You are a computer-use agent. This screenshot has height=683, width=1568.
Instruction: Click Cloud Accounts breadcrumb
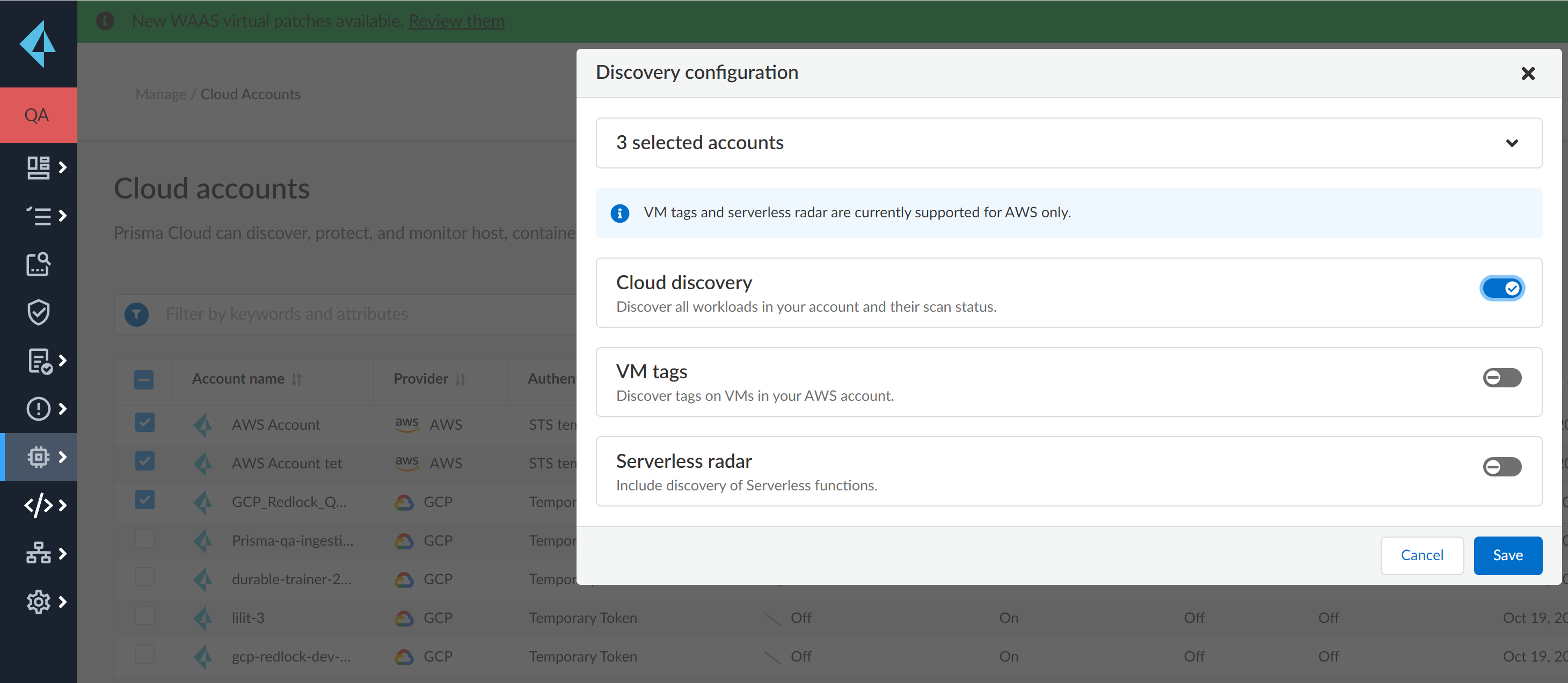click(250, 94)
